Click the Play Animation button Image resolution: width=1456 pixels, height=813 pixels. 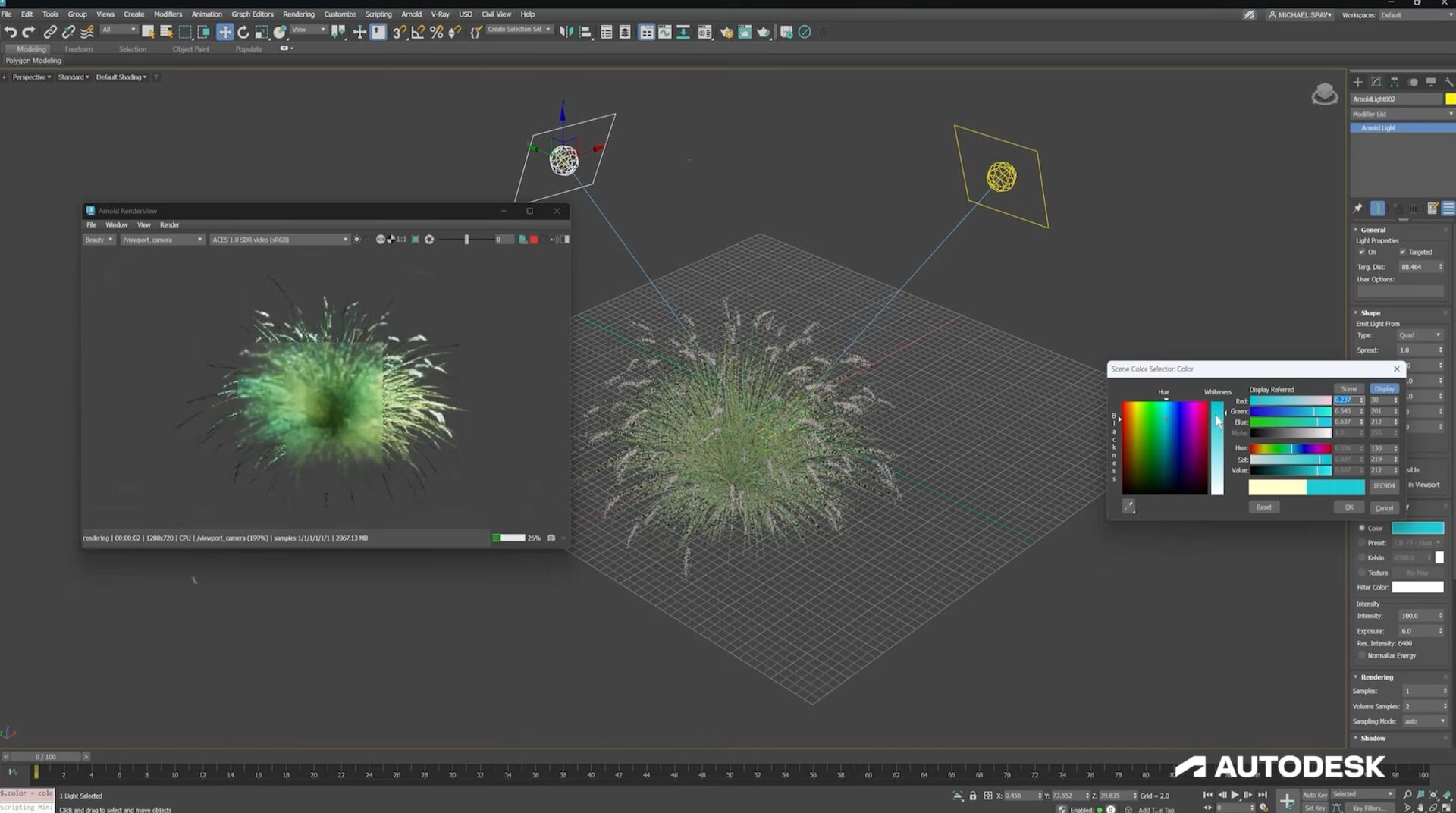point(1235,795)
